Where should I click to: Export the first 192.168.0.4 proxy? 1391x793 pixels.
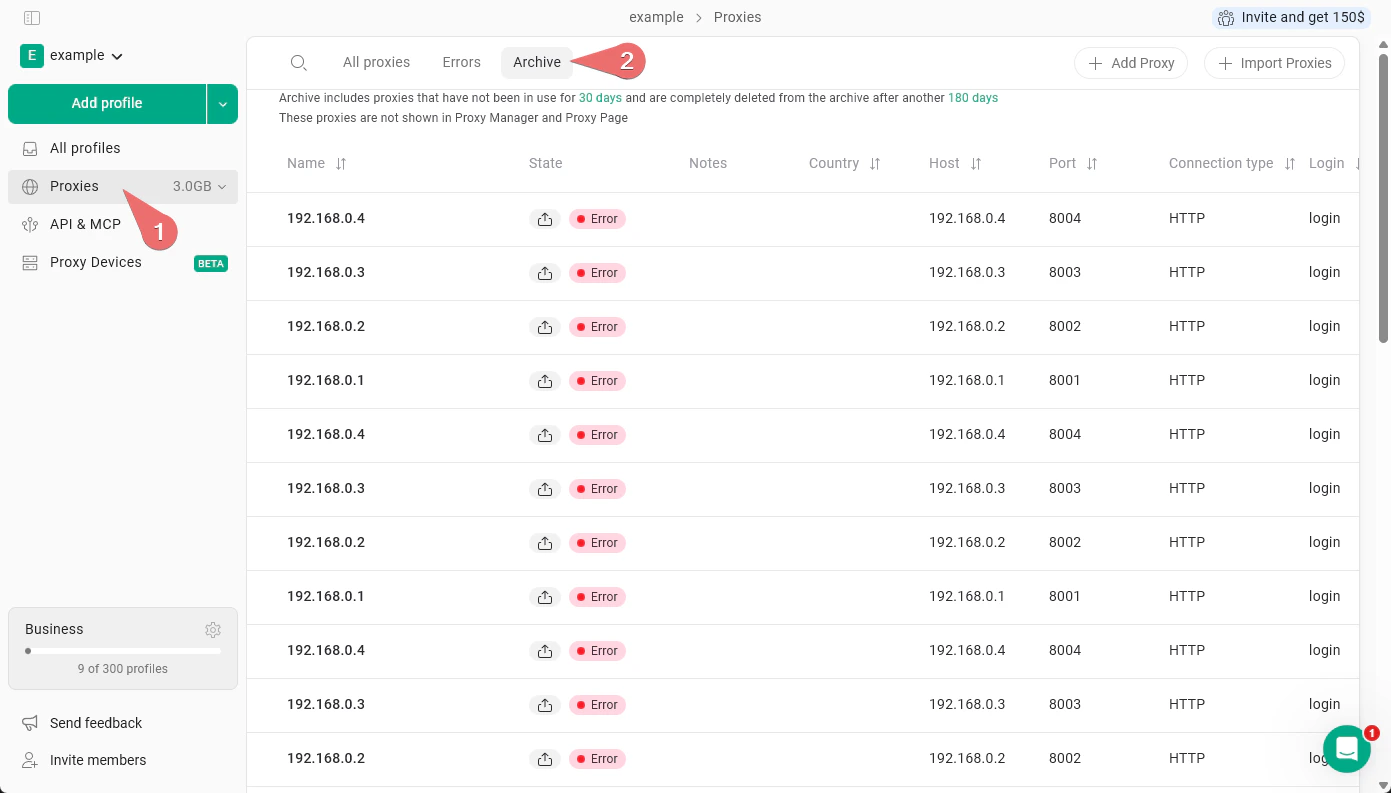pos(545,218)
